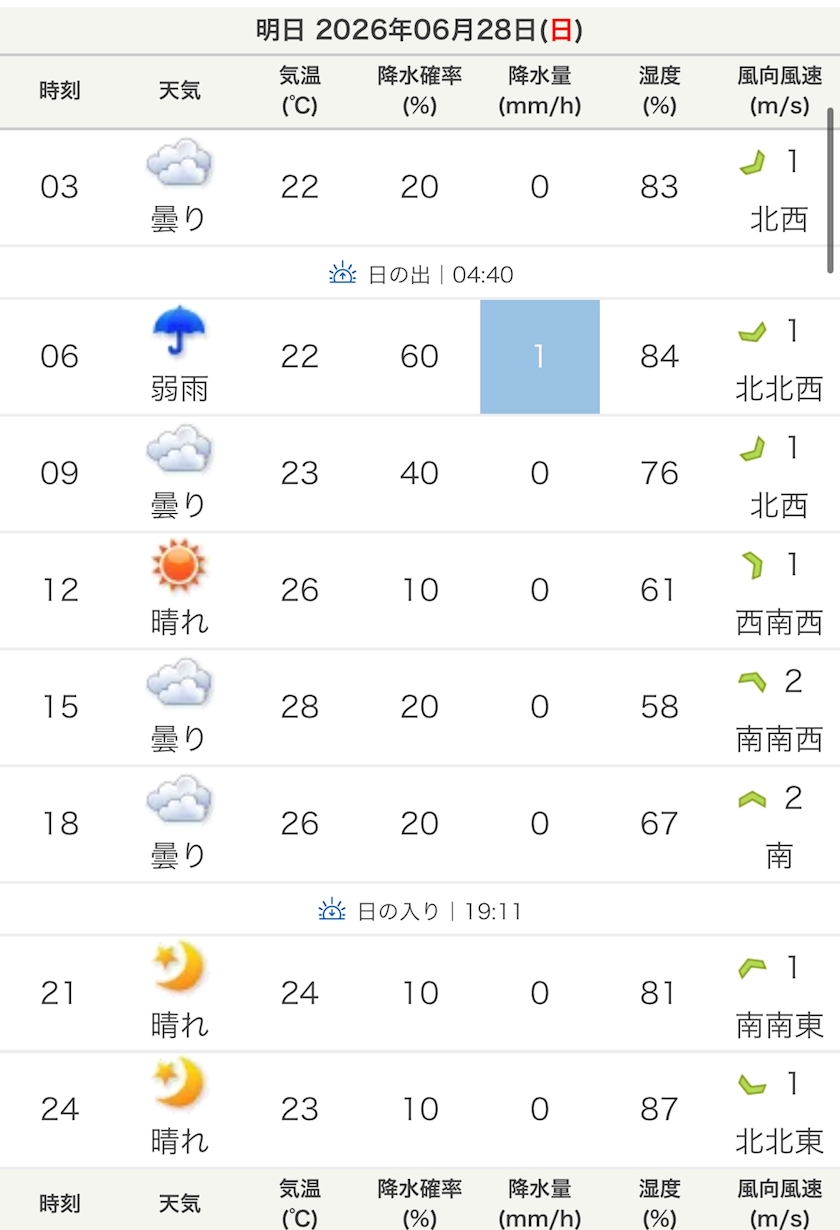The width and height of the screenshot is (840, 1230).
Task: Click the cloudy icon in the 15 row
Action: pyautogui.click(x=179, y=684)
